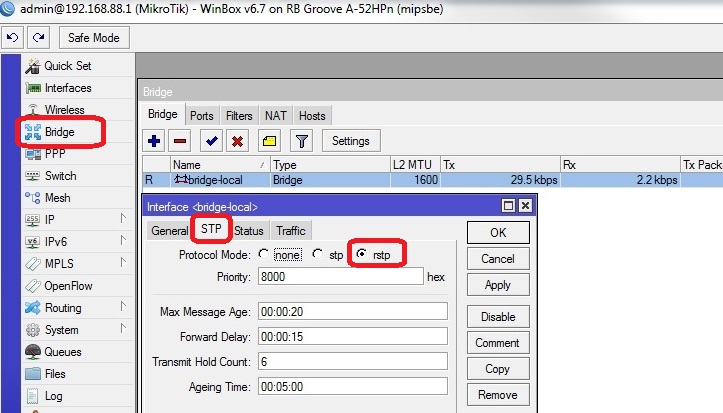
Task: Select 'rstp' protocol mode radio
Action: point(362,254)
